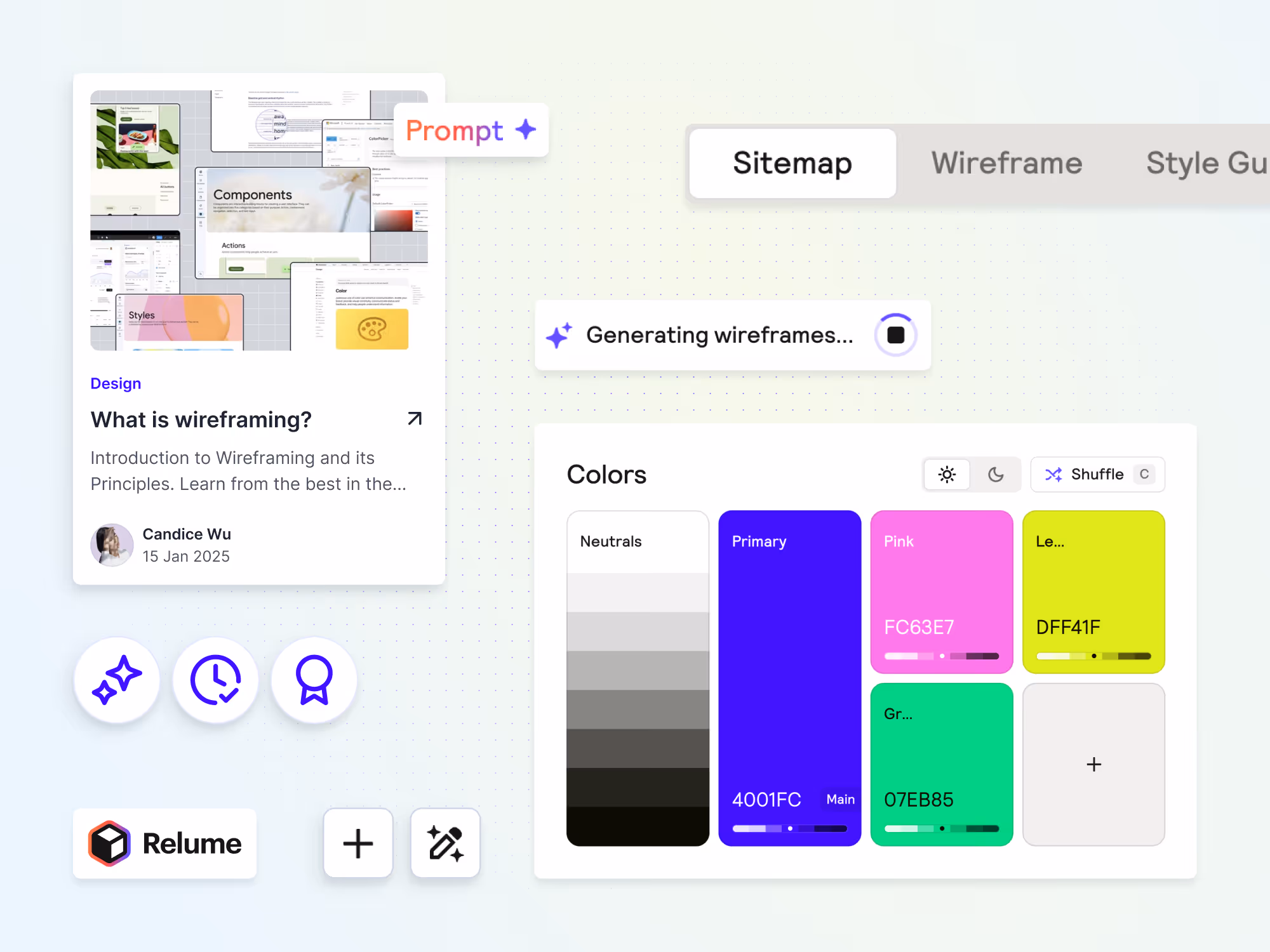Select the Sitemap tab
Image resolution: width=1270 pixels, height=952 pixels.
tap(792, 163)
